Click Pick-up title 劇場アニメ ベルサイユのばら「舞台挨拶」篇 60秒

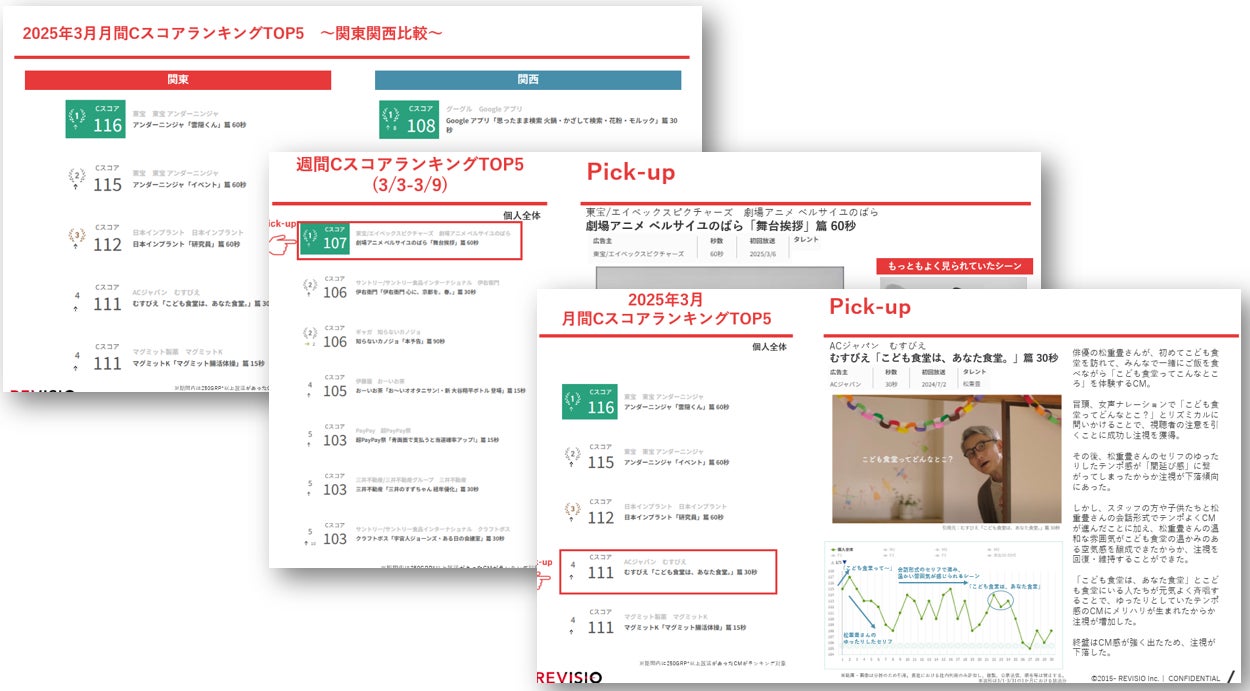pyautogui.click(x=720, y=226)
